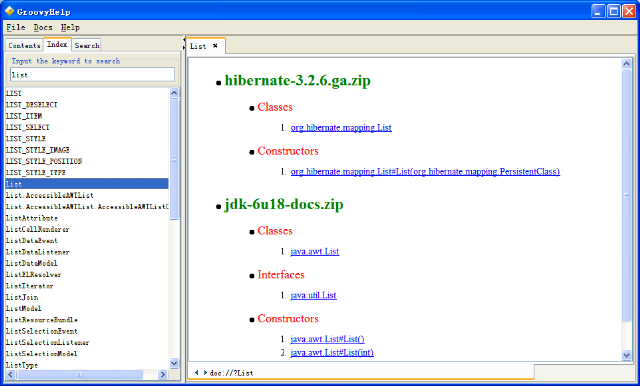This screenshot has width=640, height=386.
Task: Switch to the Search tab
Action: (87, 45)
